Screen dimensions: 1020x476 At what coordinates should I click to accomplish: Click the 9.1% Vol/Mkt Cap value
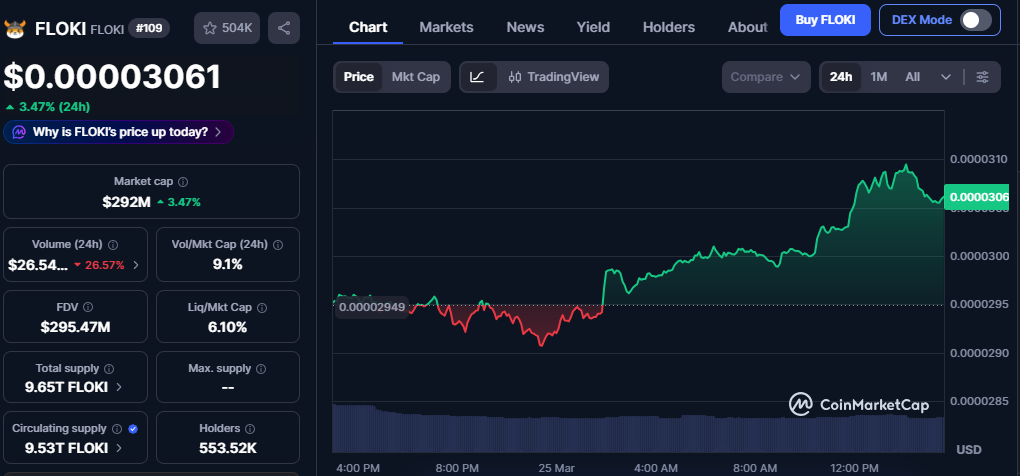coord(228,264)
